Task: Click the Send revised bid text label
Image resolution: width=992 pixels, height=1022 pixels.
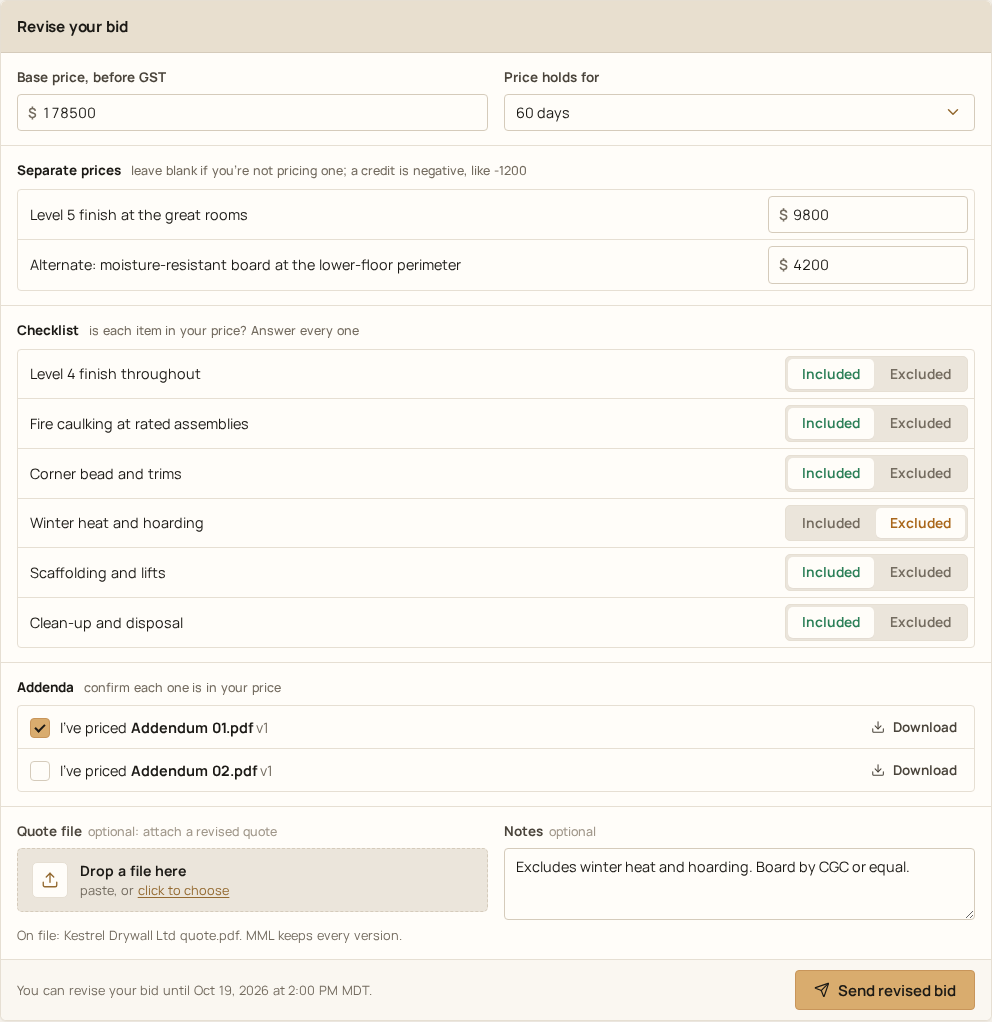Action: point(897,991)
